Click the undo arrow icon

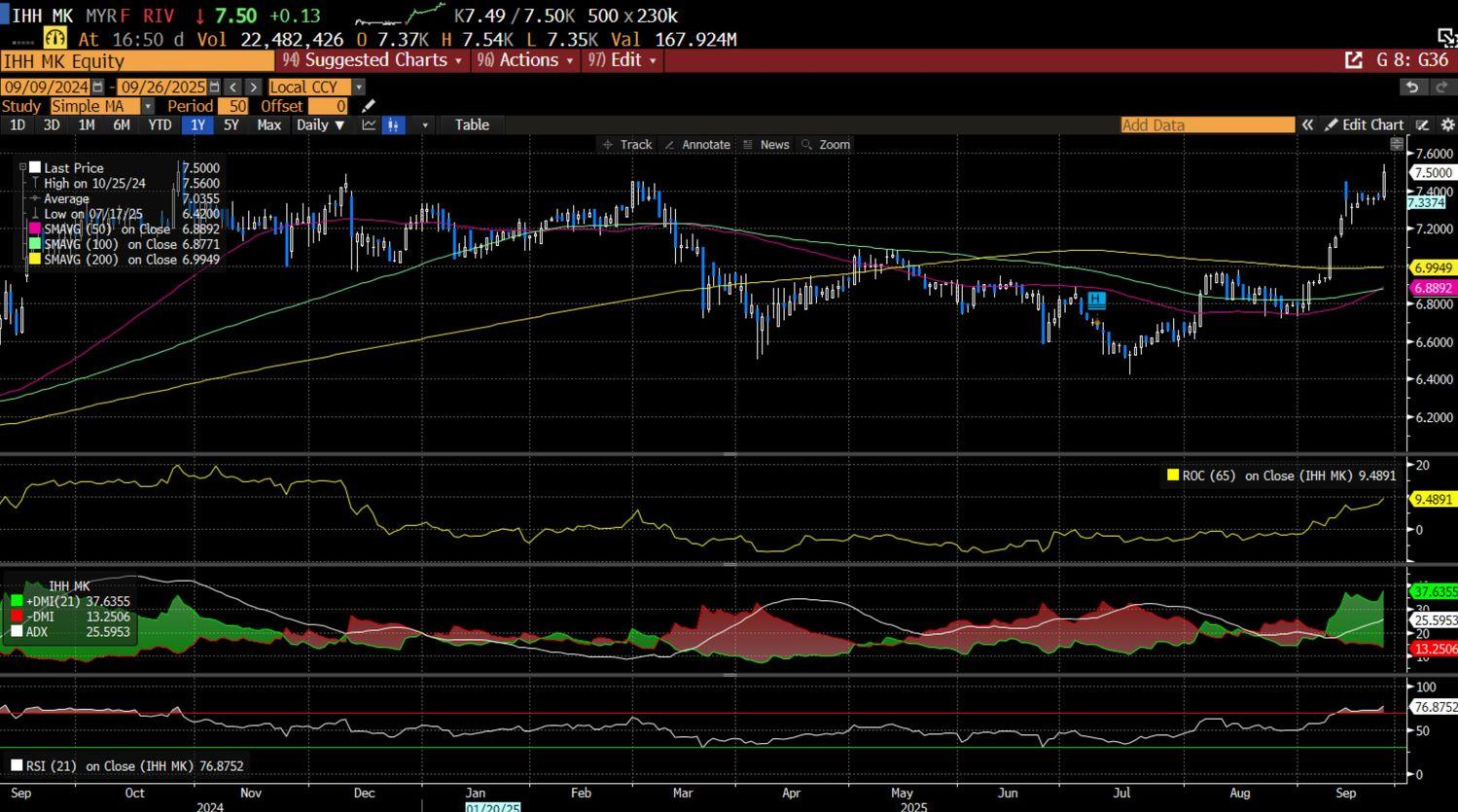[x=1411, y=87]
